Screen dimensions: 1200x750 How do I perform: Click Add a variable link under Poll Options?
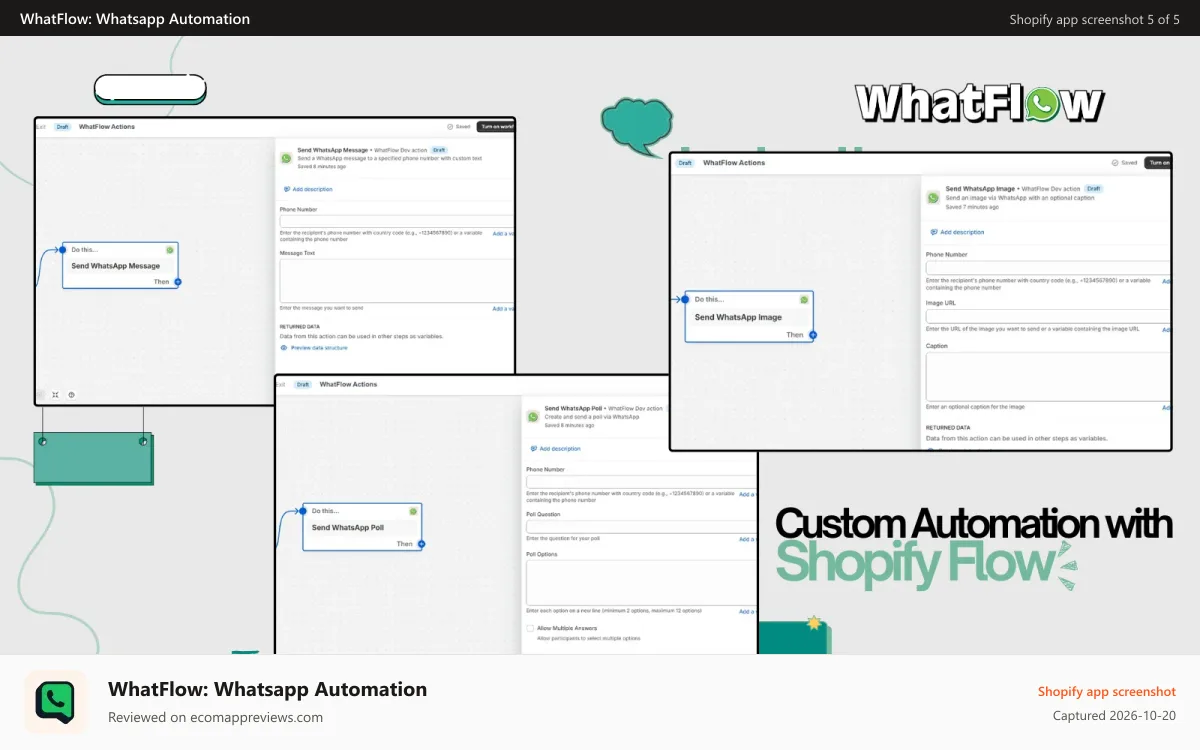coord(748,611)
